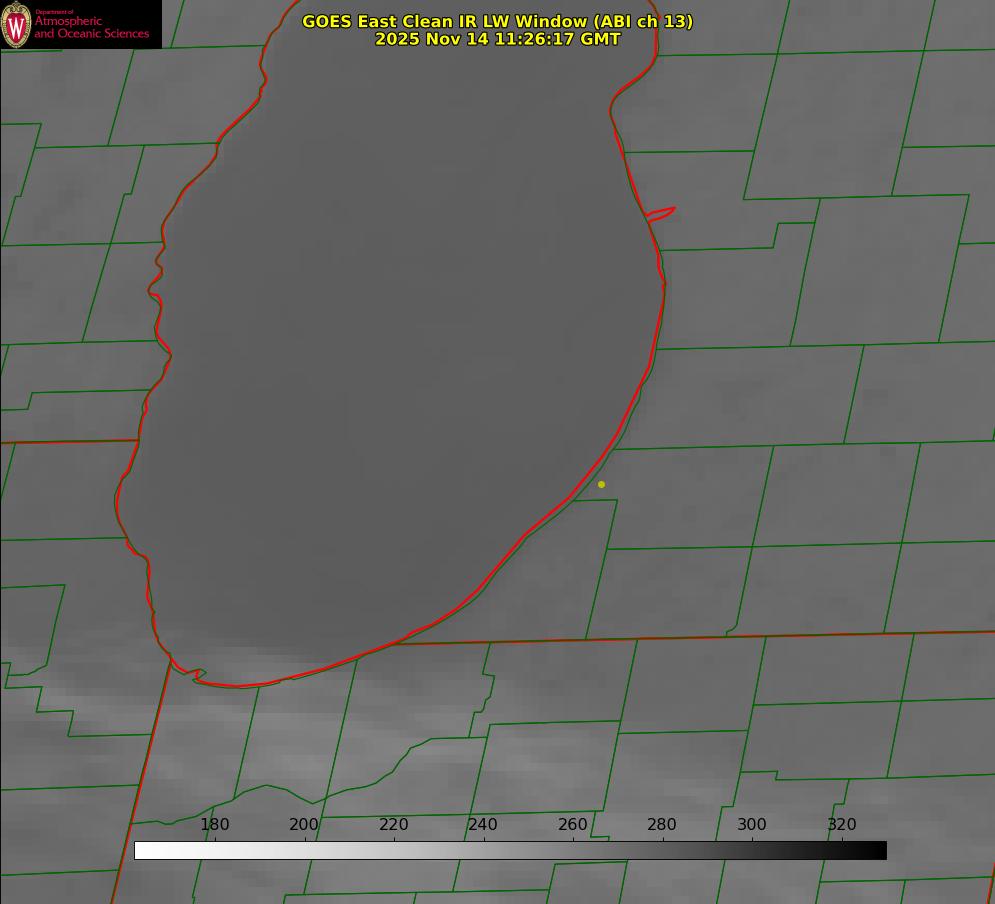The image size is (995, 904).
Task: Click the yellow dot location marker
Action: (x=601, y=484)
